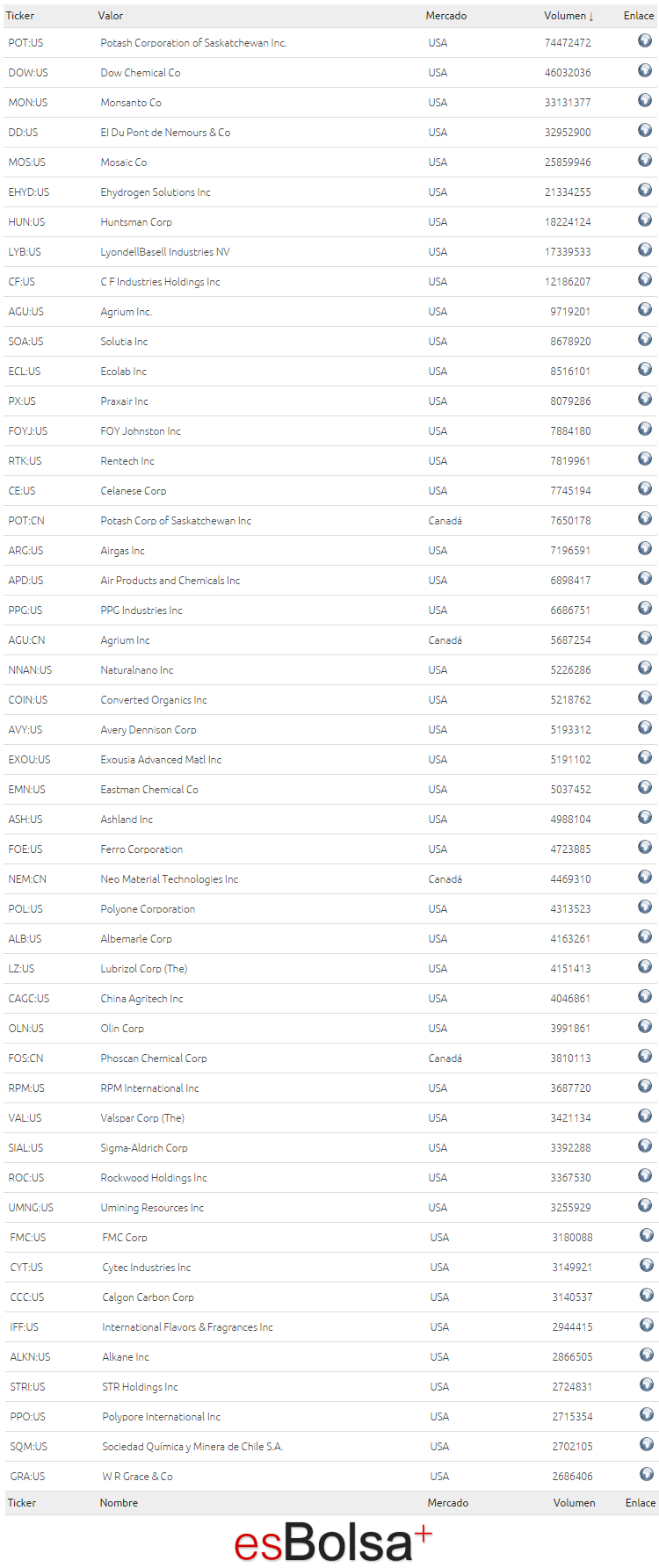
Task: Sort by the Ticker column header
Action: pyautogui.click(x=20, y=16)
